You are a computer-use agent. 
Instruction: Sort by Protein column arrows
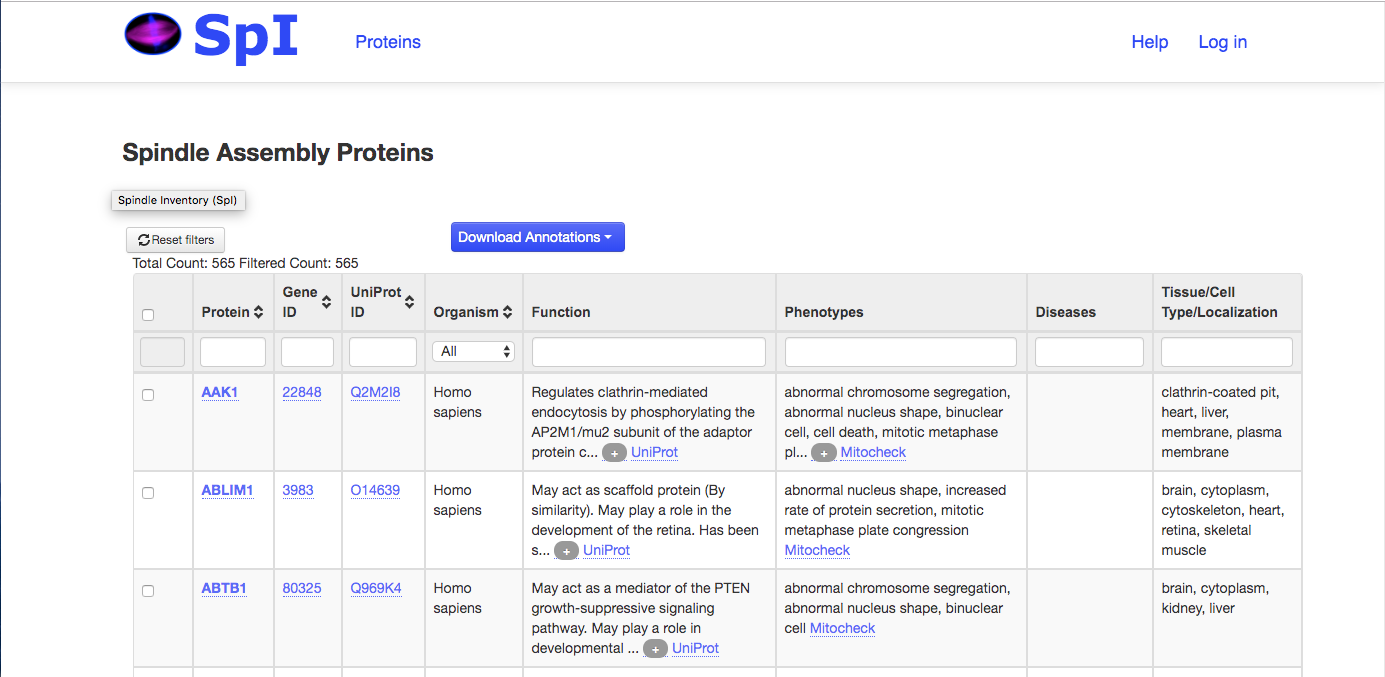[x=259, y=312]
